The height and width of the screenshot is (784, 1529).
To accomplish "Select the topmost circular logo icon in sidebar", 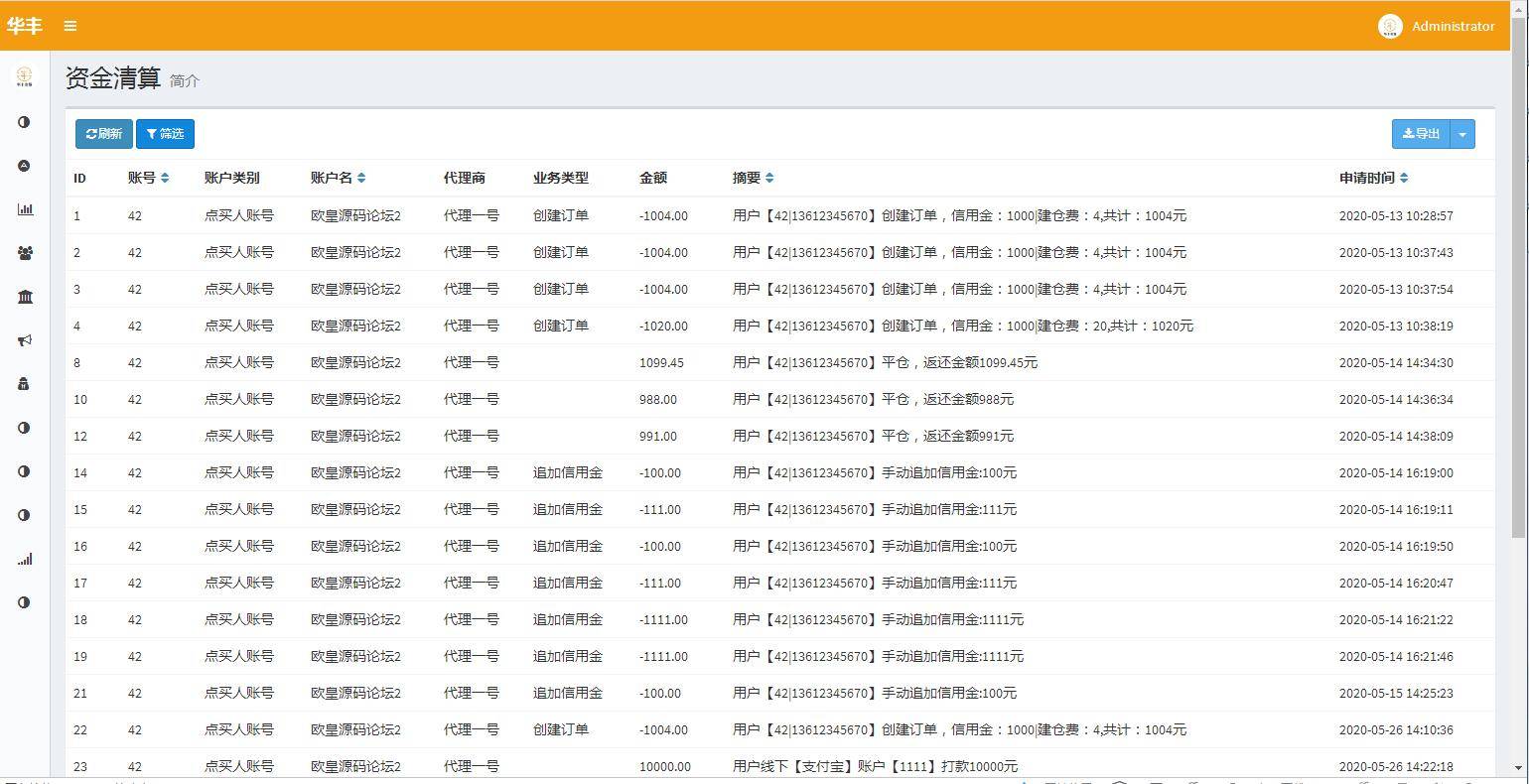I will tap(25, 76).
